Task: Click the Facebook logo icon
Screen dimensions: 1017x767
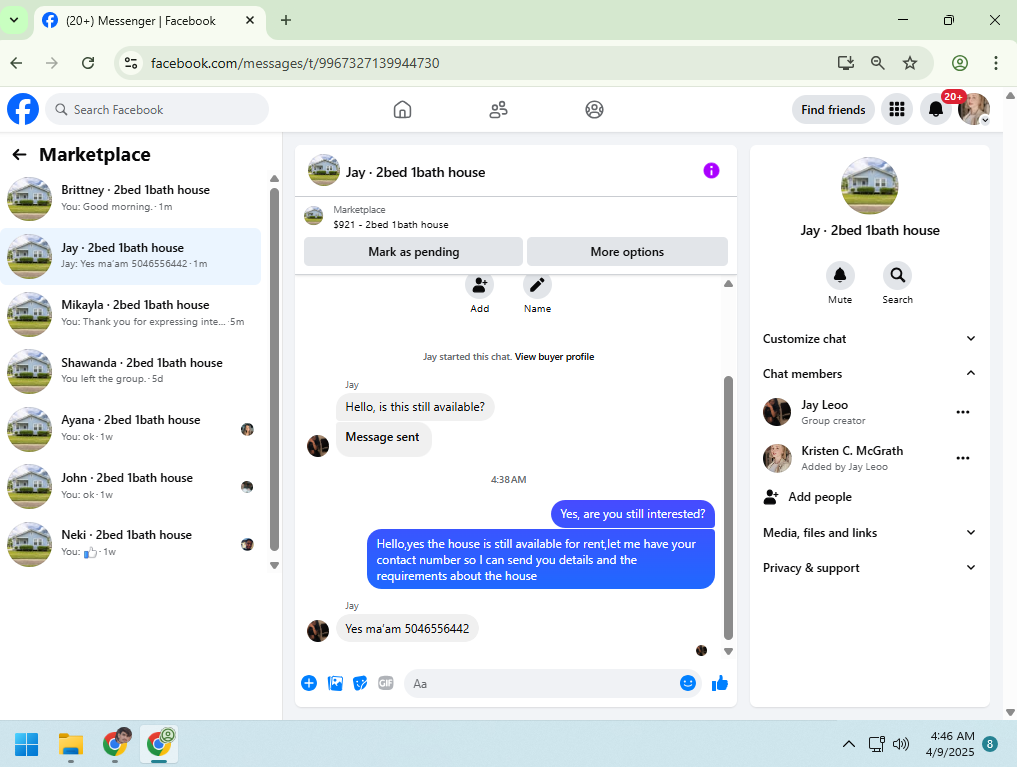Action: pos(23,109)
